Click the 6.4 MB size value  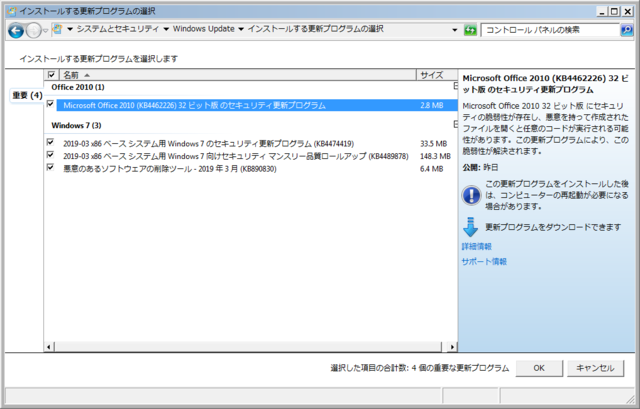pyautogui.click(x=431, y=169)
